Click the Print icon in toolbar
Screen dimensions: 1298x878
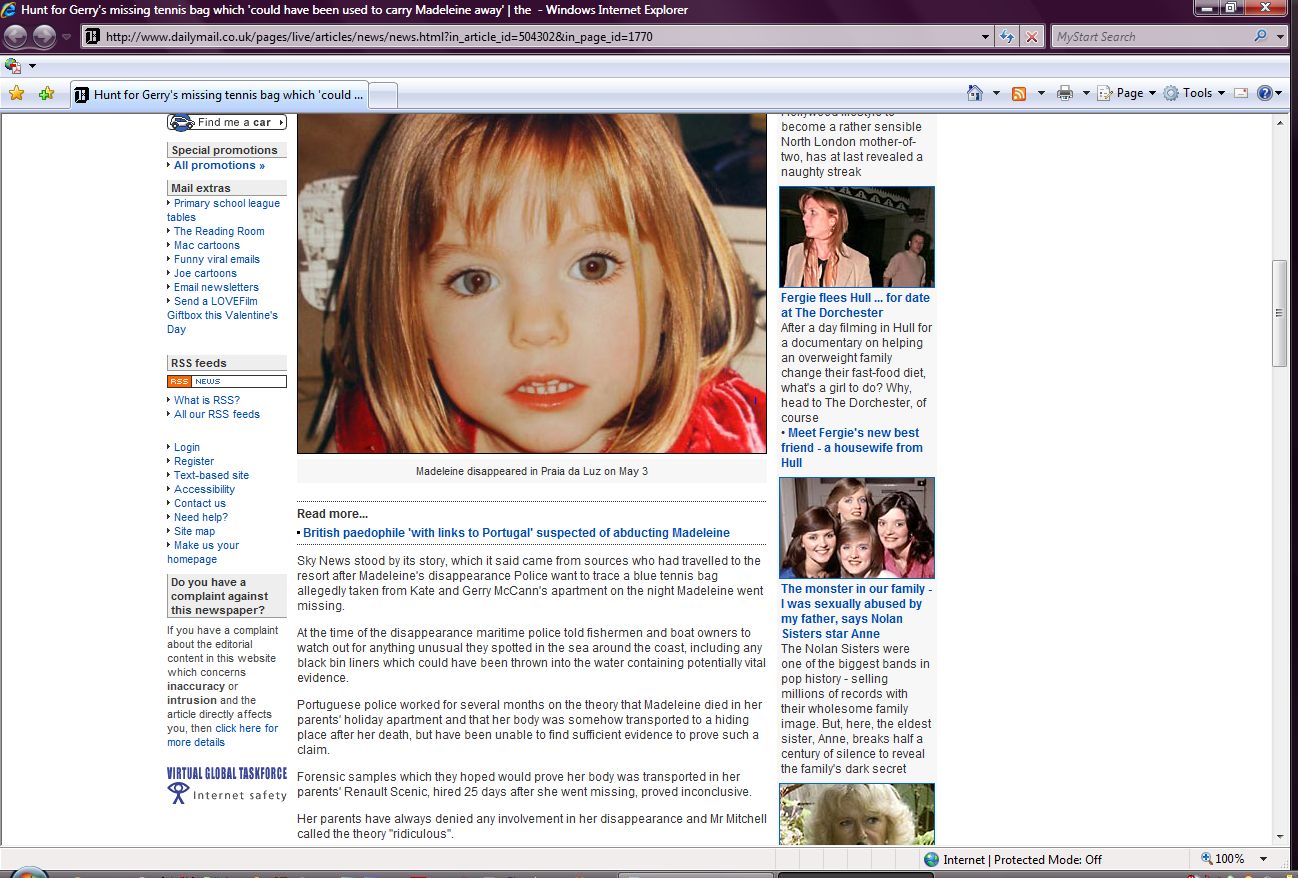pyautogui.click(x=1065, y=93)
